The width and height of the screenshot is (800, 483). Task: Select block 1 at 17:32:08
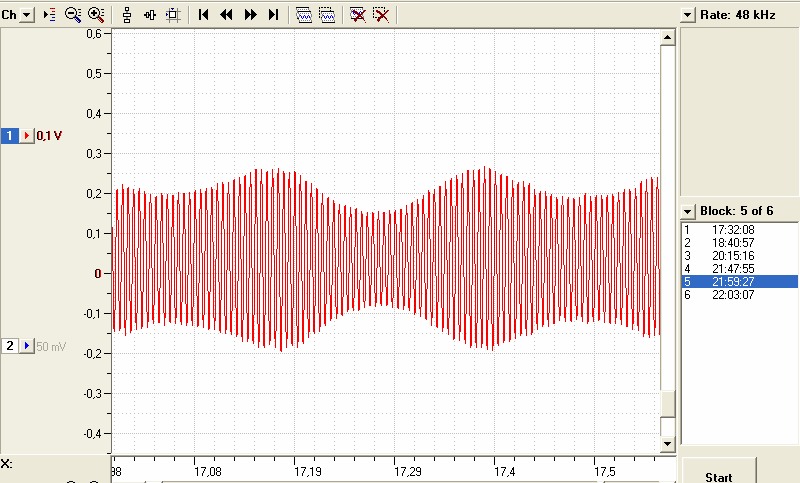pyautogui.click(x=740, y=230)
